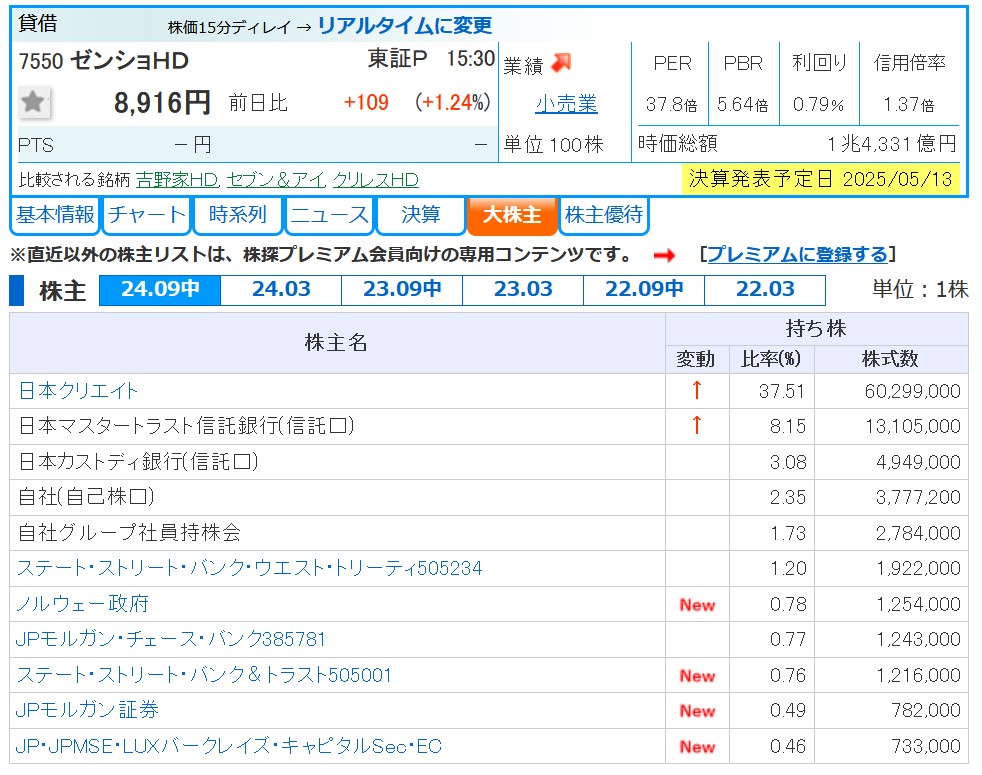Open the 小売業 sector link

(566, 103)
